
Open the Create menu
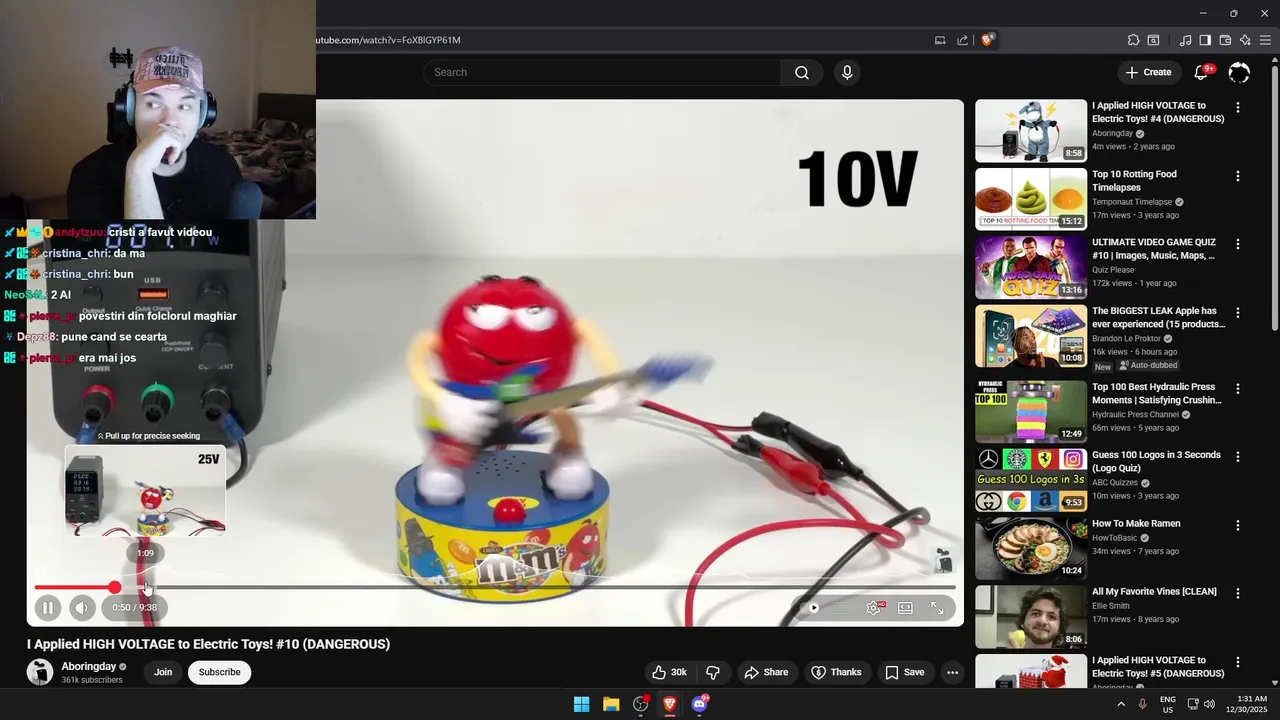1148,72
